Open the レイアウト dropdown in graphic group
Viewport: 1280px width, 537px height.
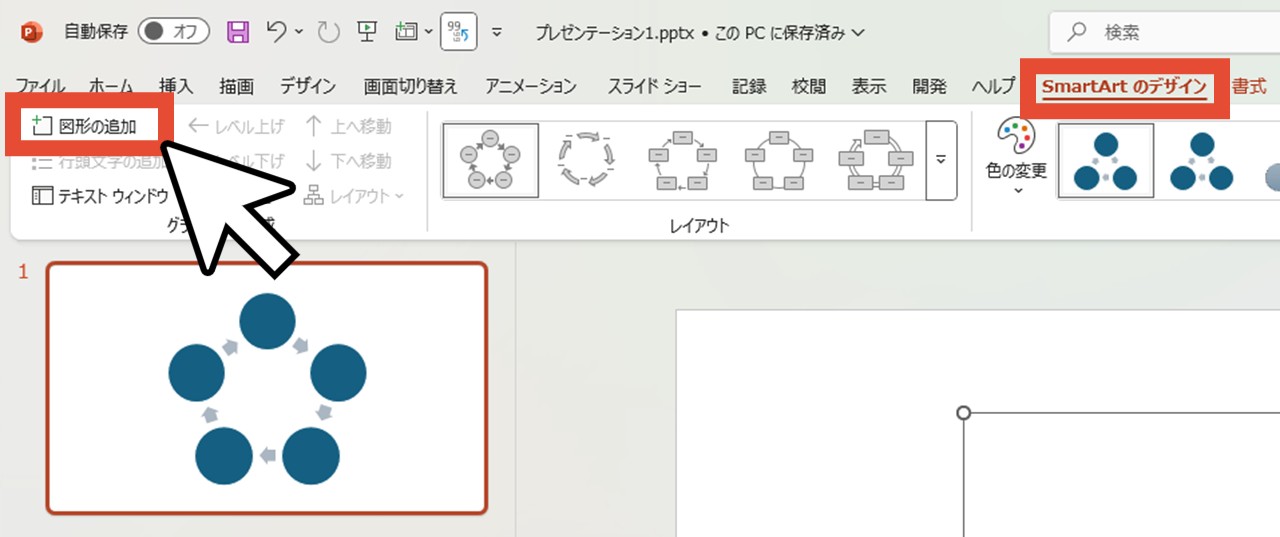pos(355,195)
